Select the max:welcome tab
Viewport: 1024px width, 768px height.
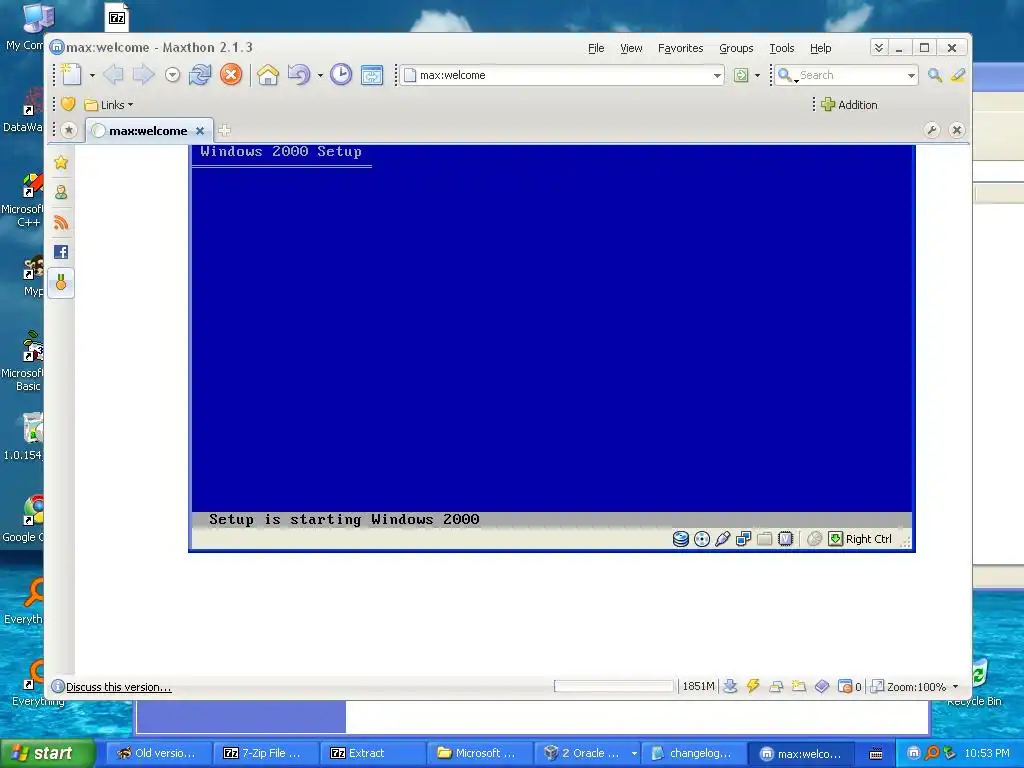pos(148,131)
